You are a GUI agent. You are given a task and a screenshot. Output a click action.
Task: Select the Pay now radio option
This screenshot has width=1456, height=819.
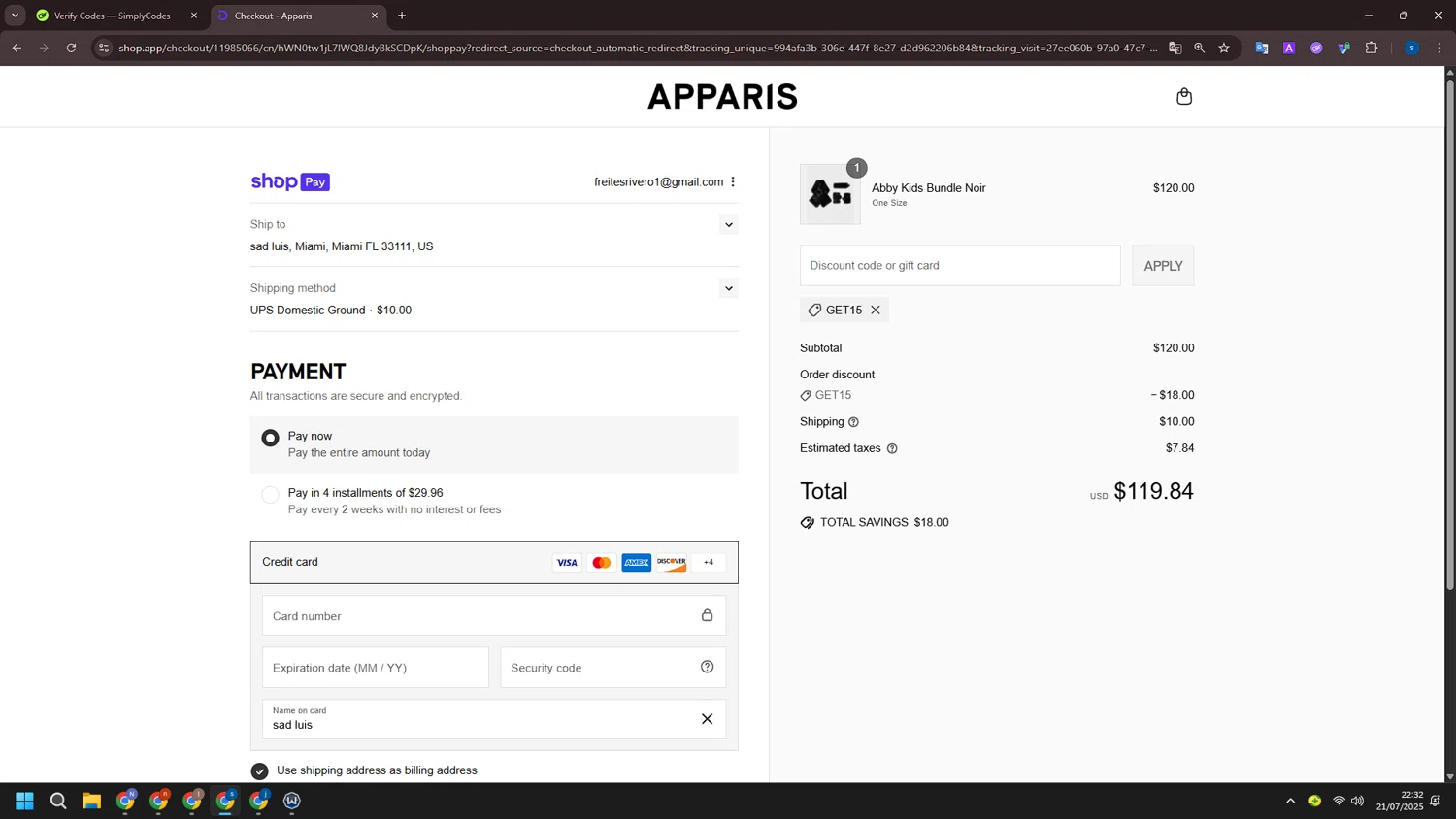(x=270, y=439)
